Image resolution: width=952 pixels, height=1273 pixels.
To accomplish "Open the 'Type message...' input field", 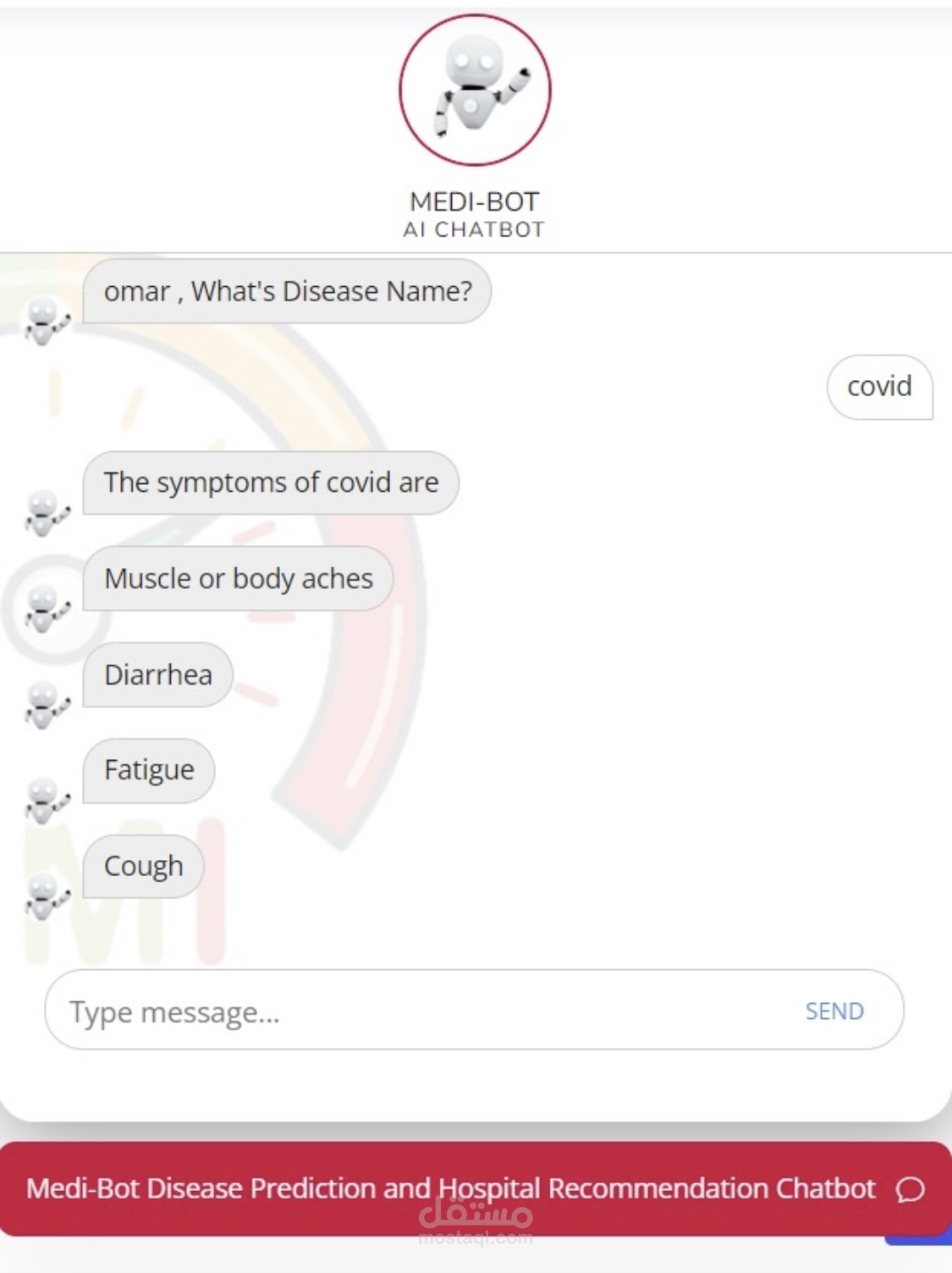I will pyautogui.click(x=338, y=1011).
